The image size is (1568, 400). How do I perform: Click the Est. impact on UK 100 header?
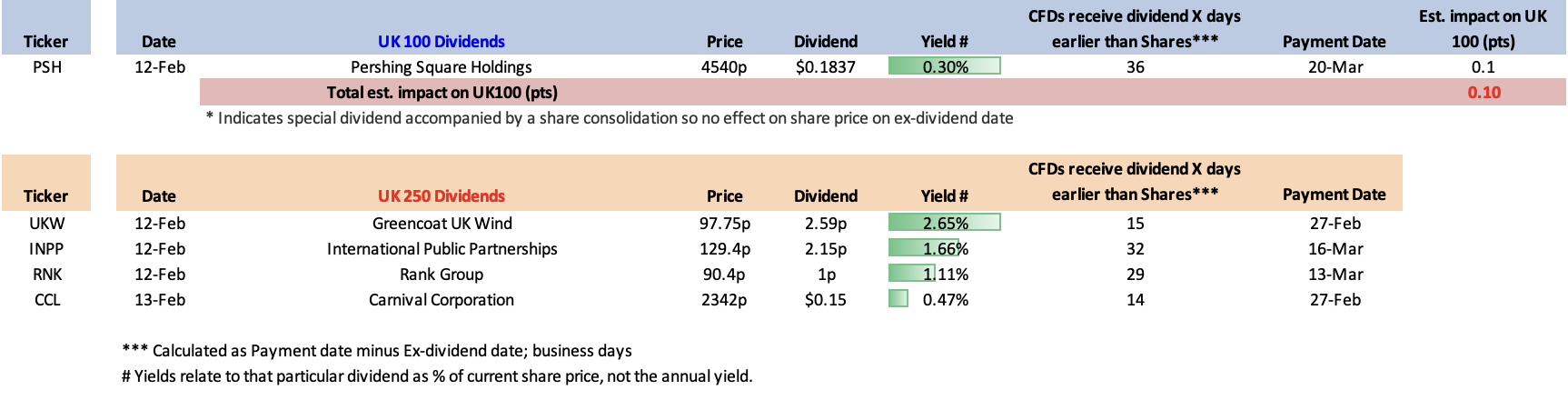(x=1483, y=29)
